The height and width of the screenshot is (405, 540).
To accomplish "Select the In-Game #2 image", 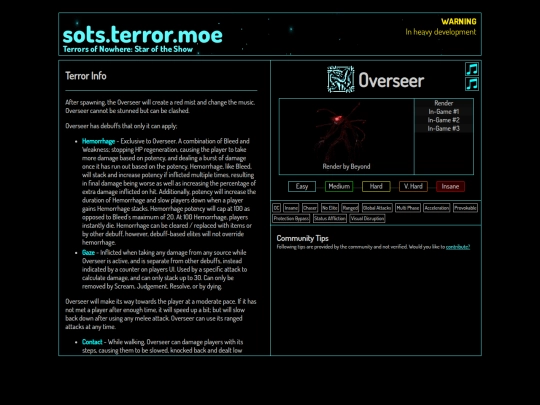I will pyautogui.click(x=444, y=120).
